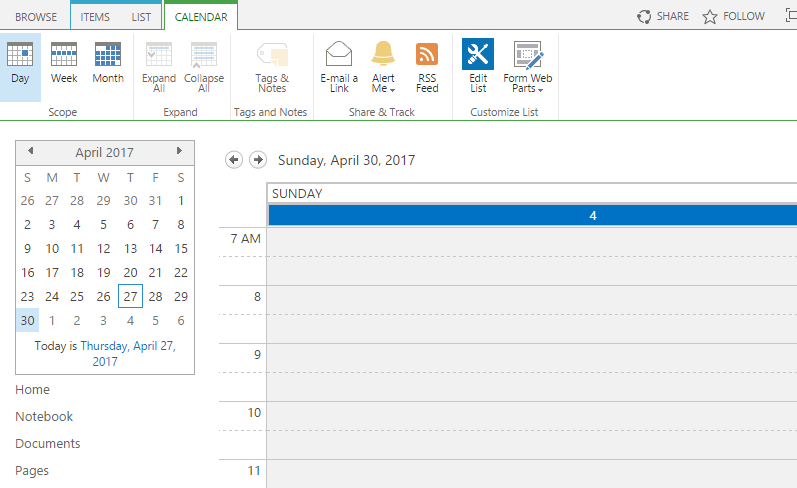Screen dimensions: 797x488
Task: Click the blue all-day event bar
Action: click(x=533, y=216)
